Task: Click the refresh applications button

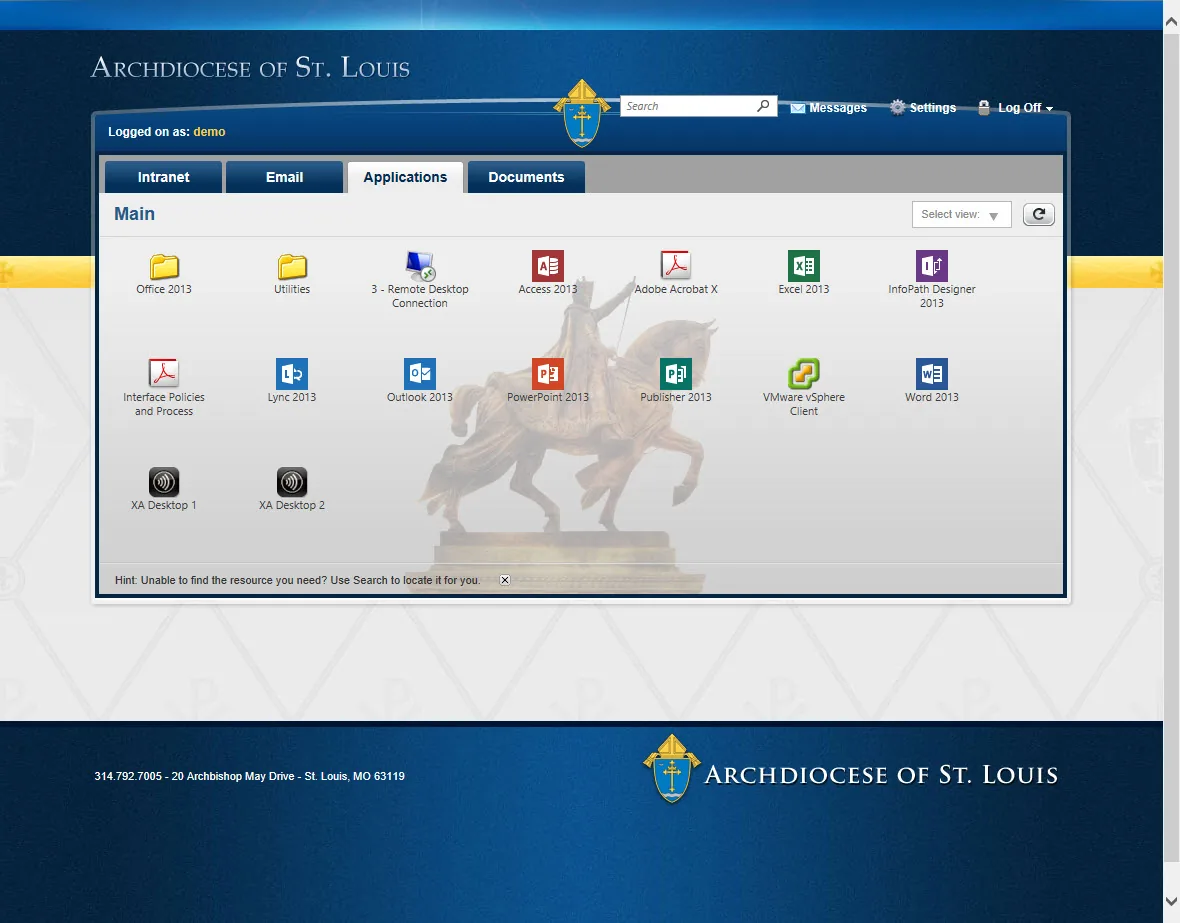Action: [x=1039, y=215]
